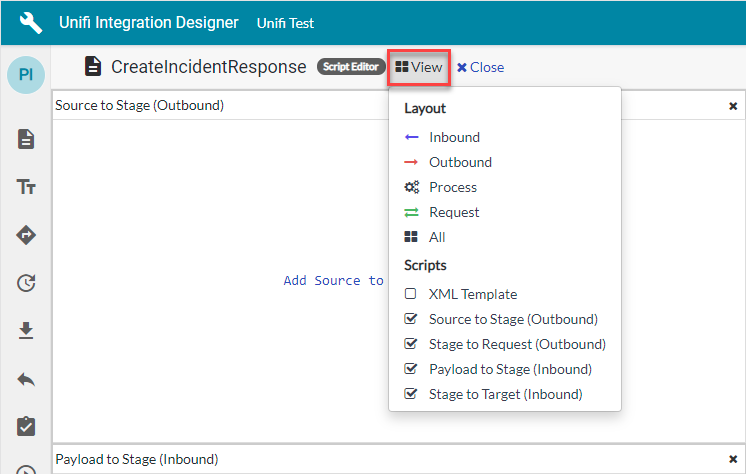The width and height of the screenshot is (746, 474).
Task: Click the wrench icon in header
Action: click(32, 22)
